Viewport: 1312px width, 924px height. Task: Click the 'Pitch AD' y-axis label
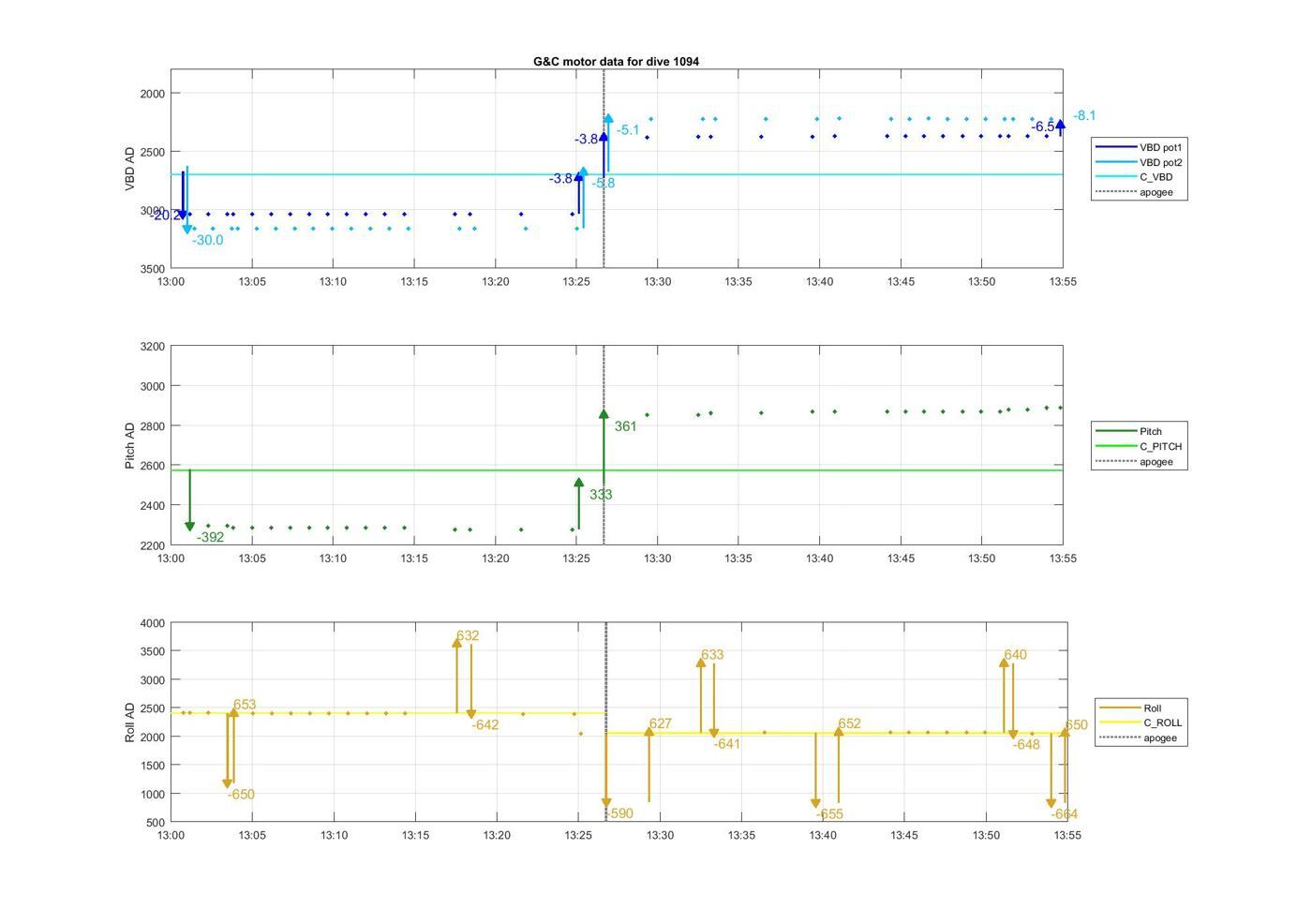pos(130,445)
